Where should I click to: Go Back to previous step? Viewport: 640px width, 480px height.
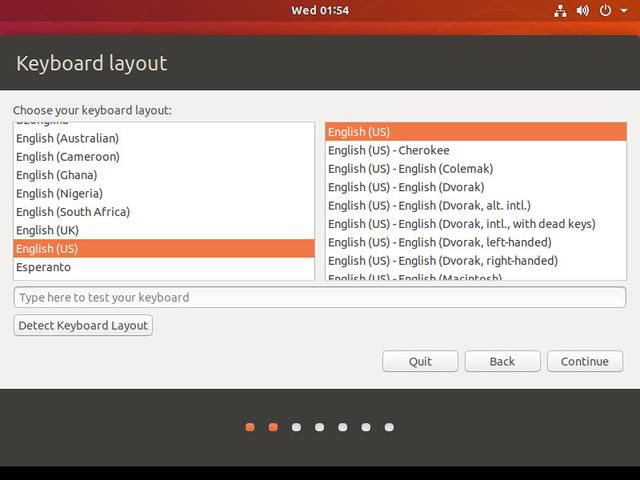tap(502, 361)
